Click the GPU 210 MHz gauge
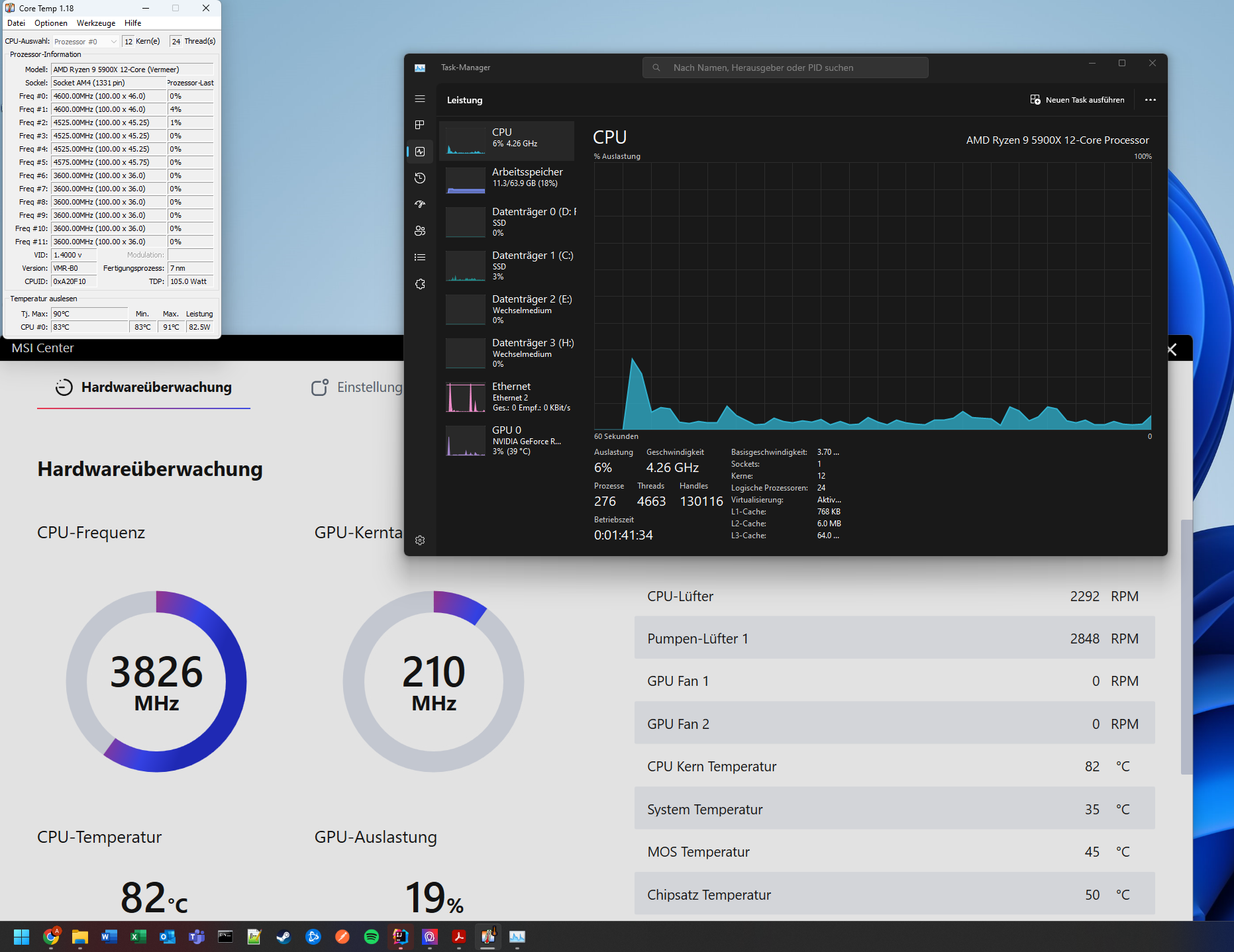This screenshot has height=952, width=1234. 434,681
